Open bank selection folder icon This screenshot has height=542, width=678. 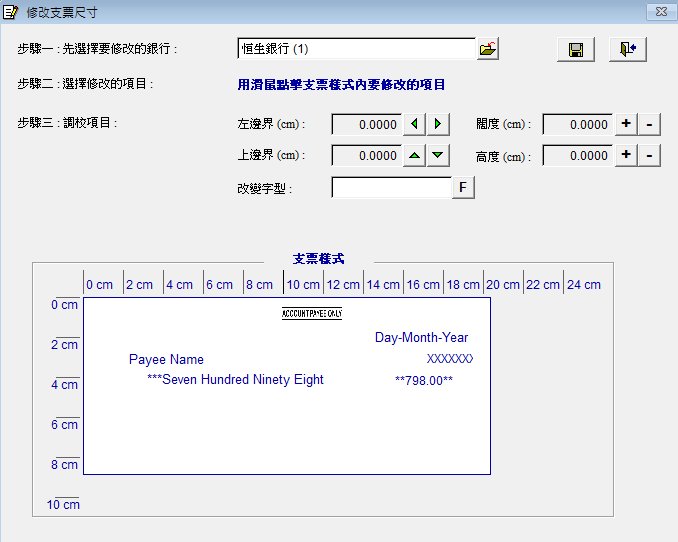(x=487, y=49)
